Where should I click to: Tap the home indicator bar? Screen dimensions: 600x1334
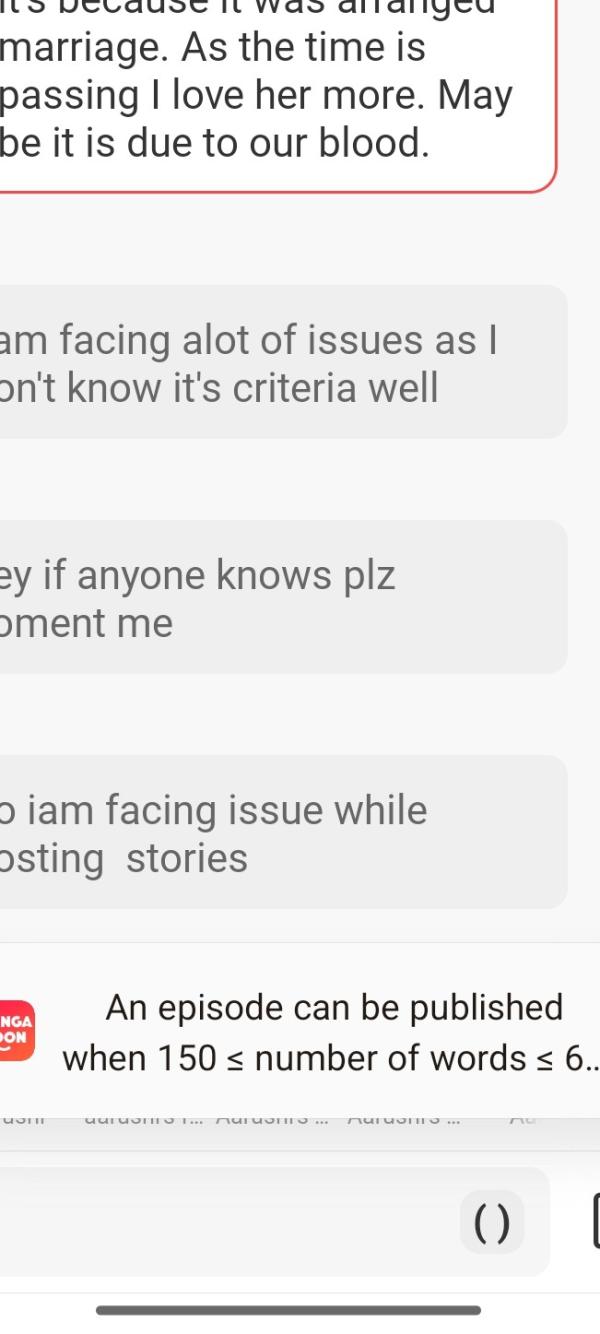pos(288,1310)
